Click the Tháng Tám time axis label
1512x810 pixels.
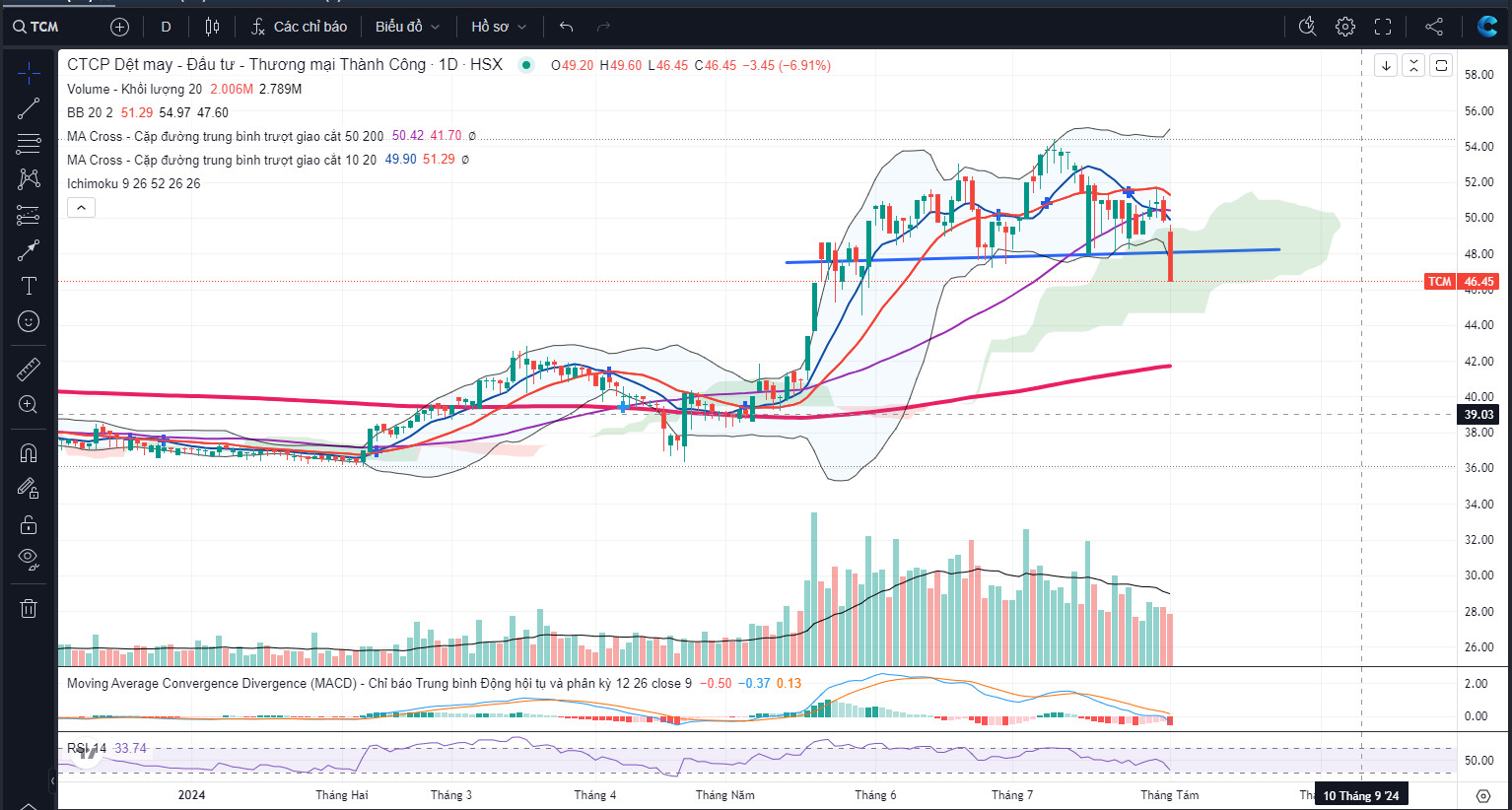coord(1170,795)
